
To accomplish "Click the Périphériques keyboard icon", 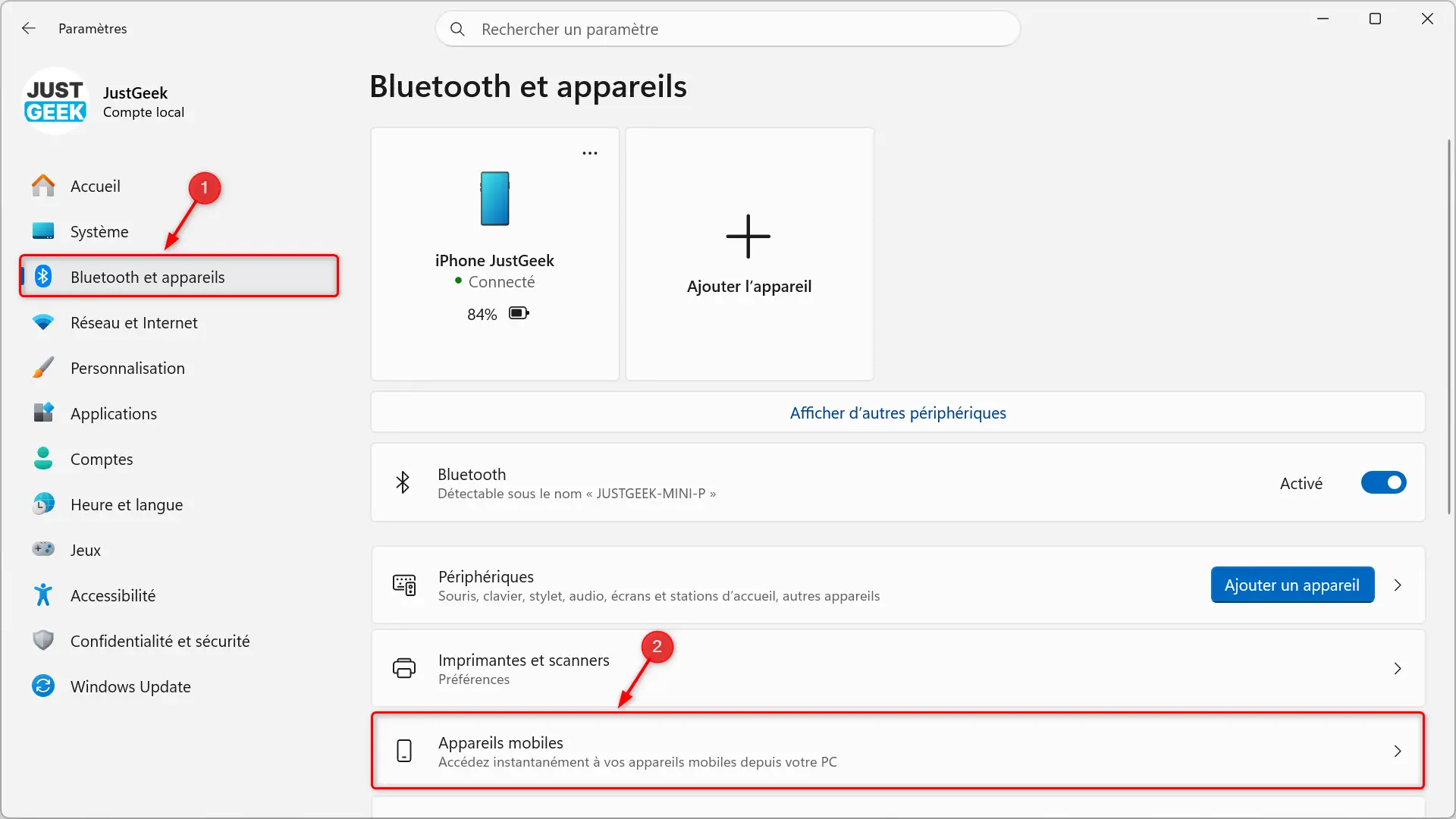I will (x=404, y=585).
